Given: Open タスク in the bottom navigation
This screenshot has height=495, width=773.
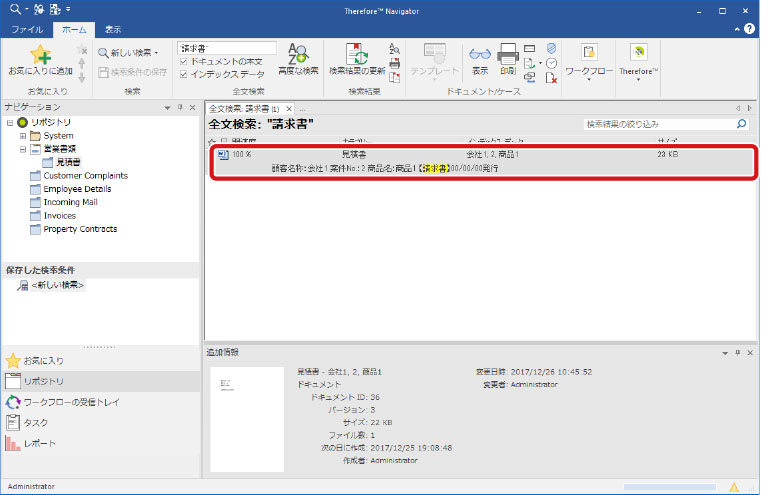Looking at the screenshot, I should (36, 422).
